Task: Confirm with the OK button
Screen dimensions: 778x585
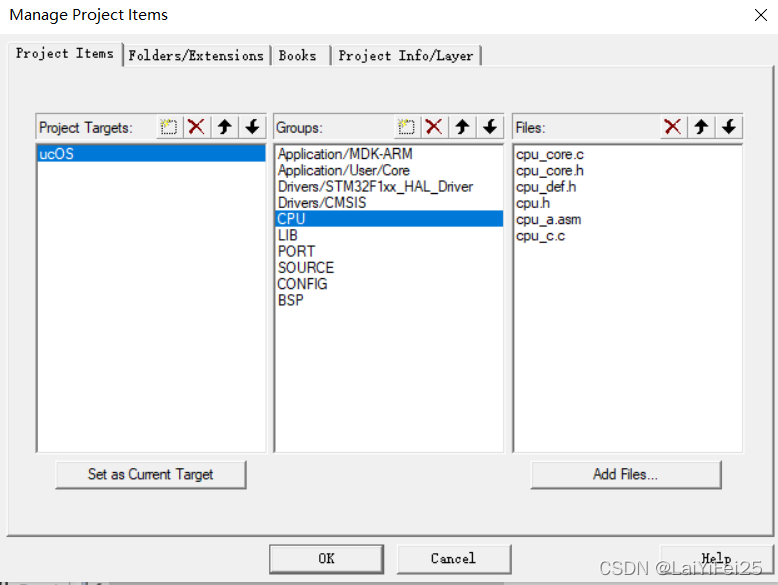Action: [x=326, y=559]
